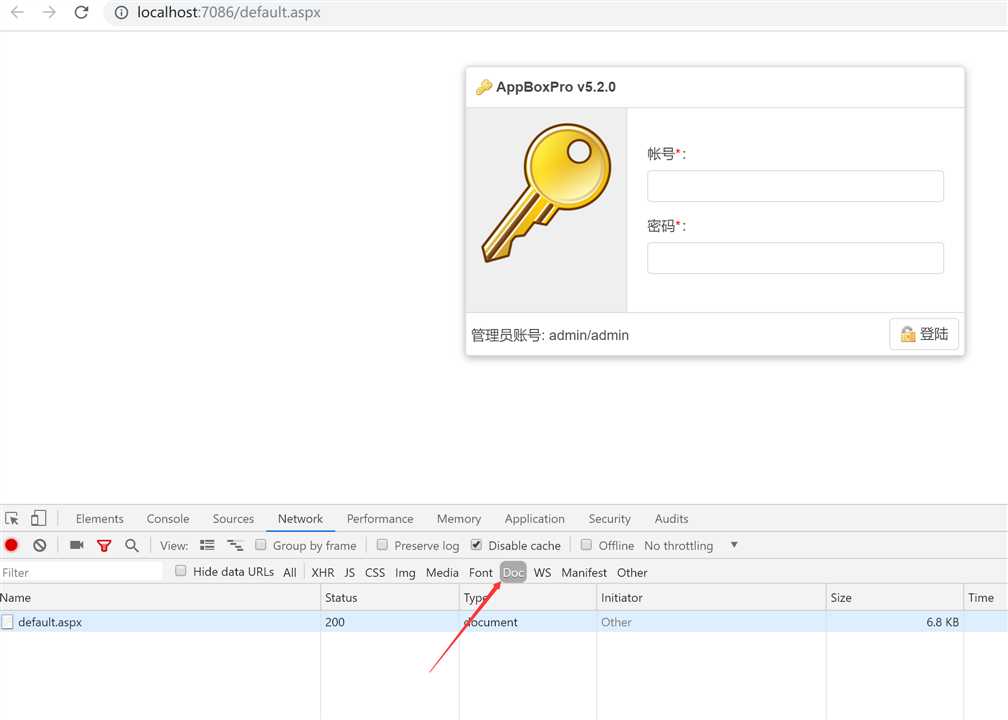Click the 6.8 KB size cell
Viewport: 1008px width, 720px height.
coord(894,622)
